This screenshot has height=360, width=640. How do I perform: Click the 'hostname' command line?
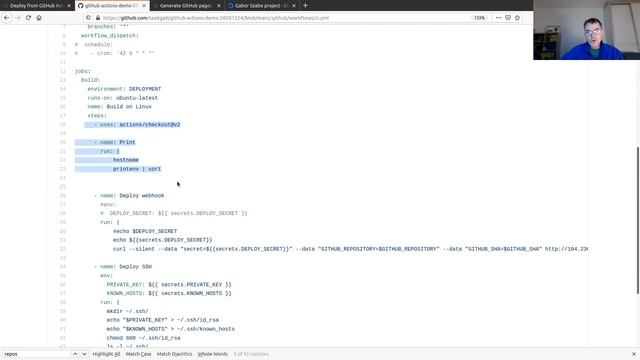pos(126,160)
